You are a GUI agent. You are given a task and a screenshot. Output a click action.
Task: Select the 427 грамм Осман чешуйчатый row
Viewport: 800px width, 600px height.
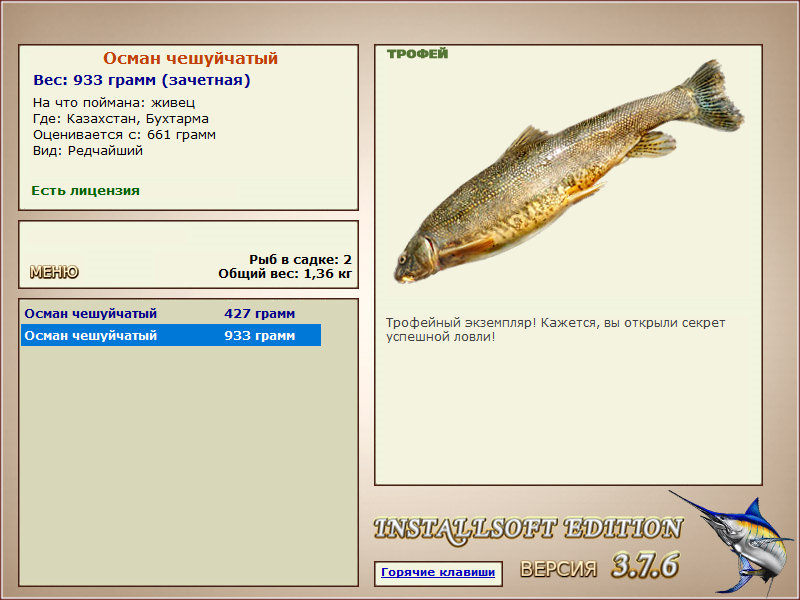point(171,314)
